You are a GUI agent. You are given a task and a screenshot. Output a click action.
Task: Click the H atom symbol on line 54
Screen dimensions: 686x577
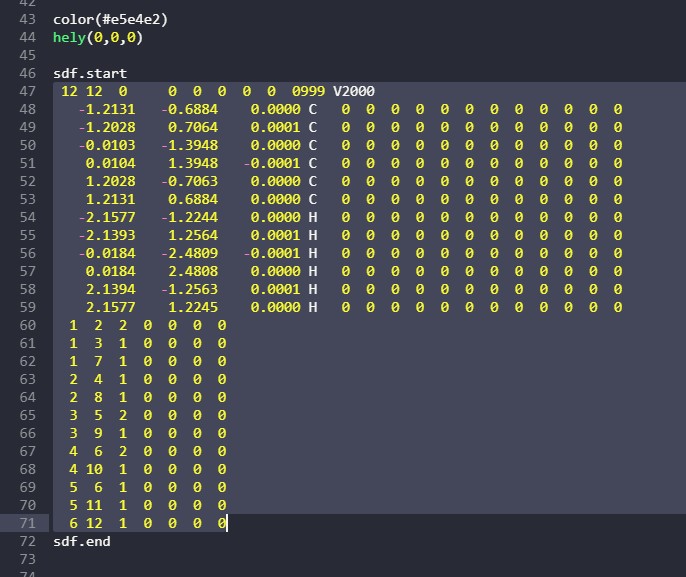coord(313,217)
